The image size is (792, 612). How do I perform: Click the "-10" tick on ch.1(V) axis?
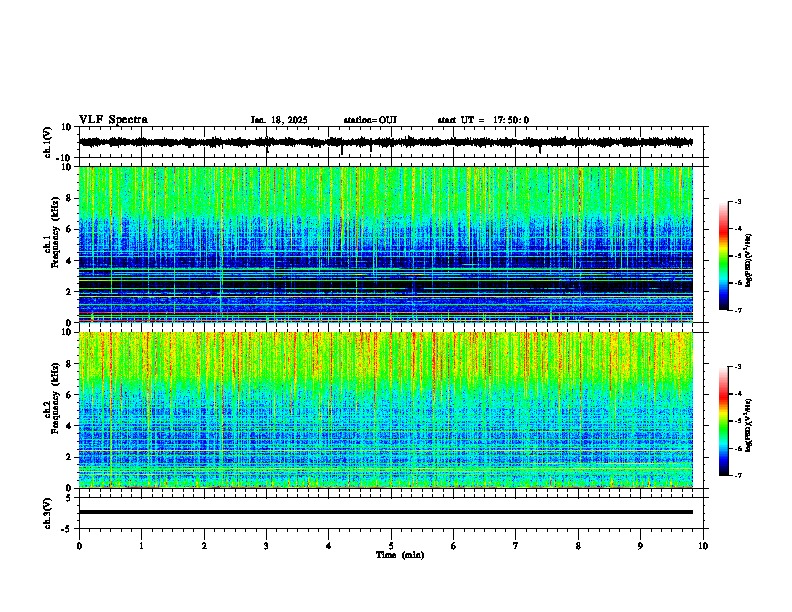(x=65, y=158)
